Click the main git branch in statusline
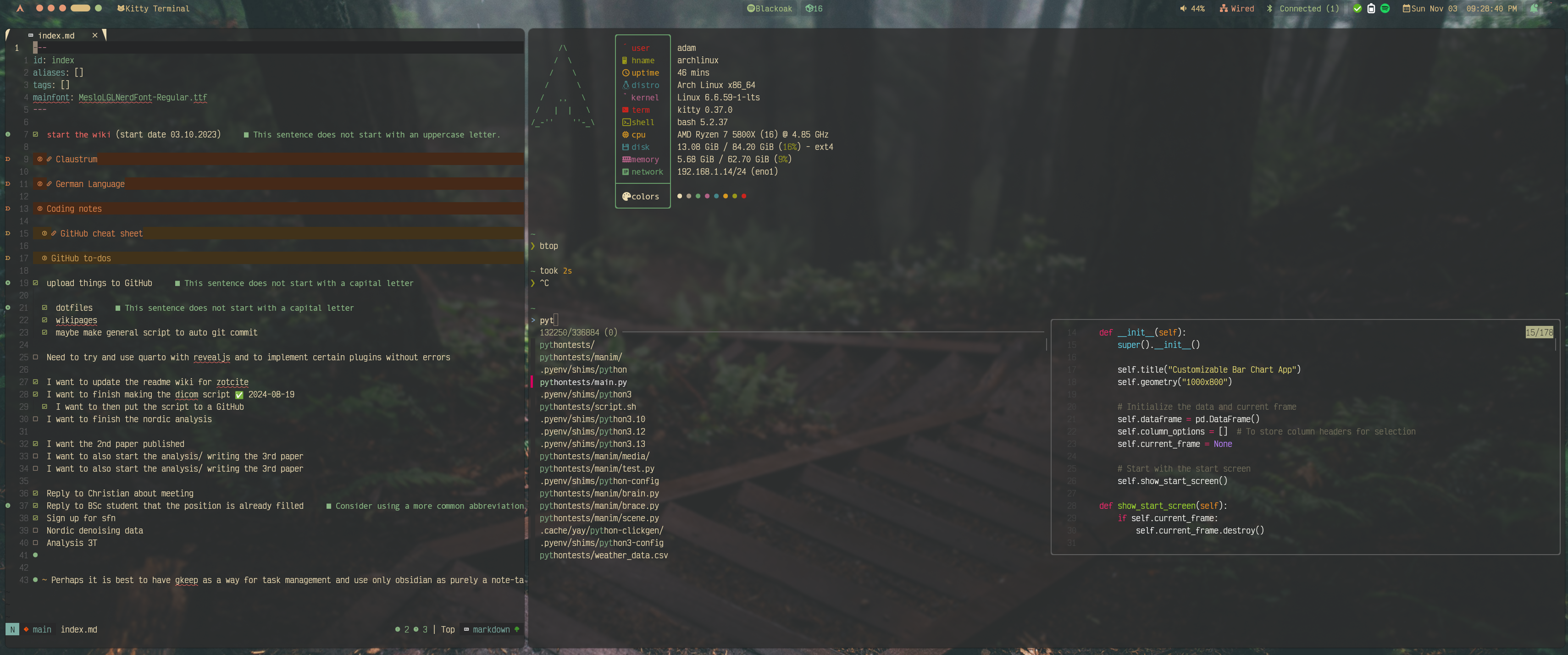 pos(41,629)
